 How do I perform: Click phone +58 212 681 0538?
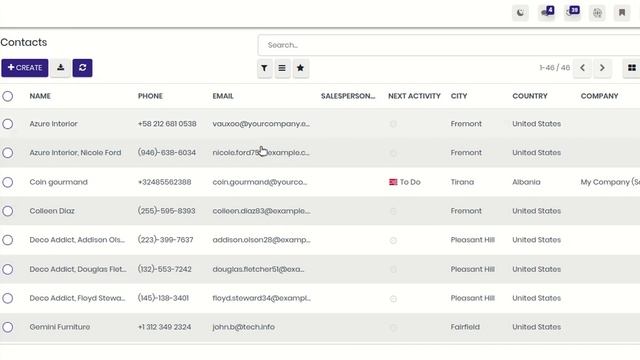(167, 124)
